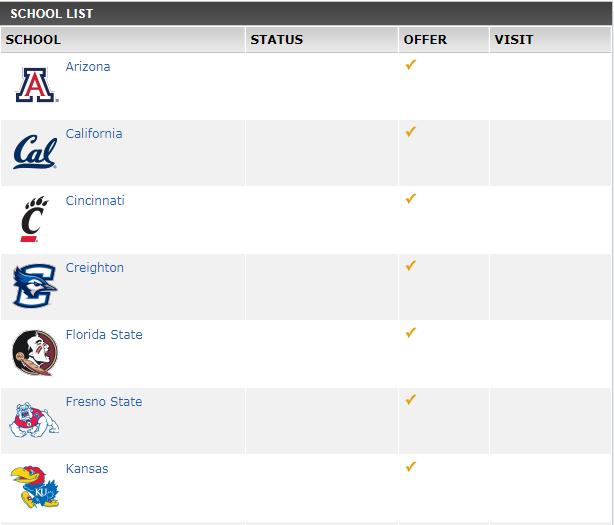Click the California offer checkmark
The height and width of the screenshot is (525, 614).
pyautogui.click(x=410, y=132)
